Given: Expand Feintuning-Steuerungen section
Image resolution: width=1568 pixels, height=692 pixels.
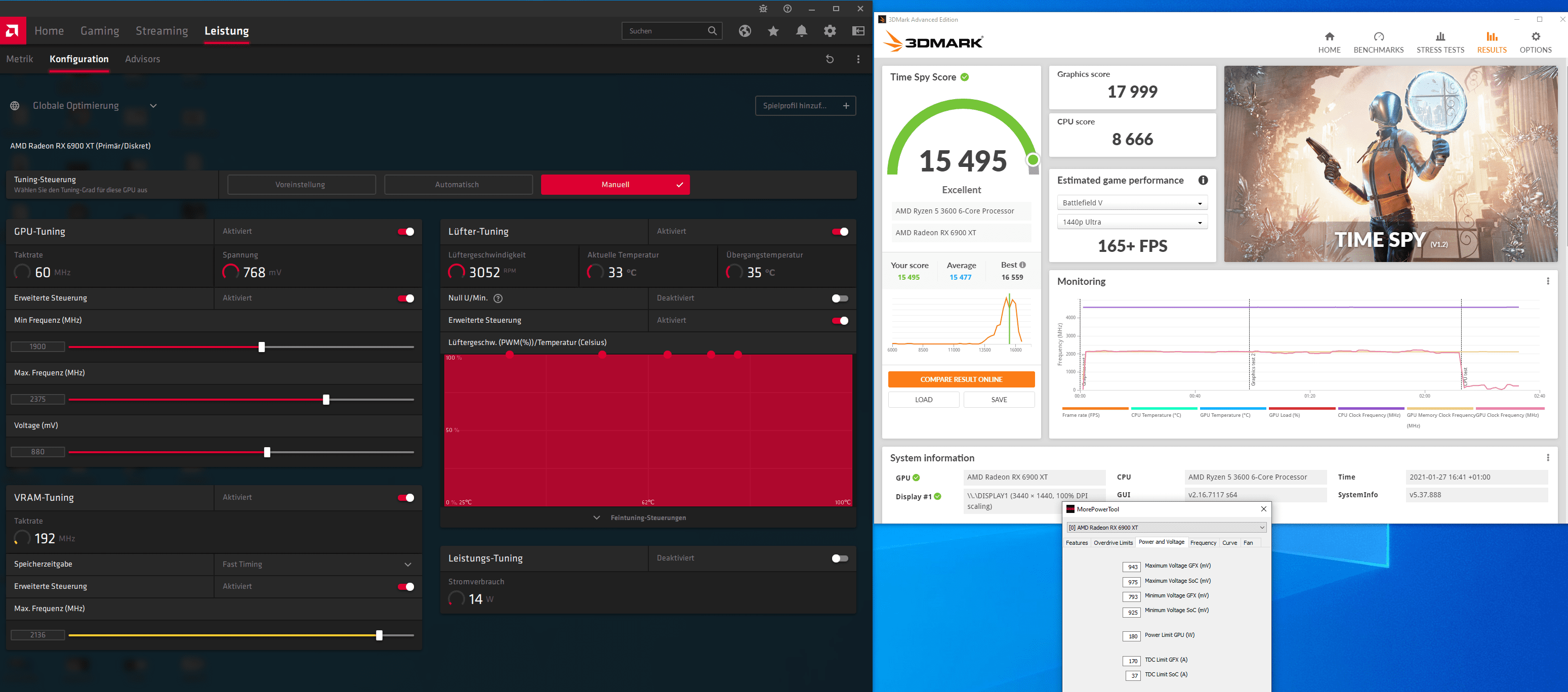Looking at the screenshot, I should point(648,518).
